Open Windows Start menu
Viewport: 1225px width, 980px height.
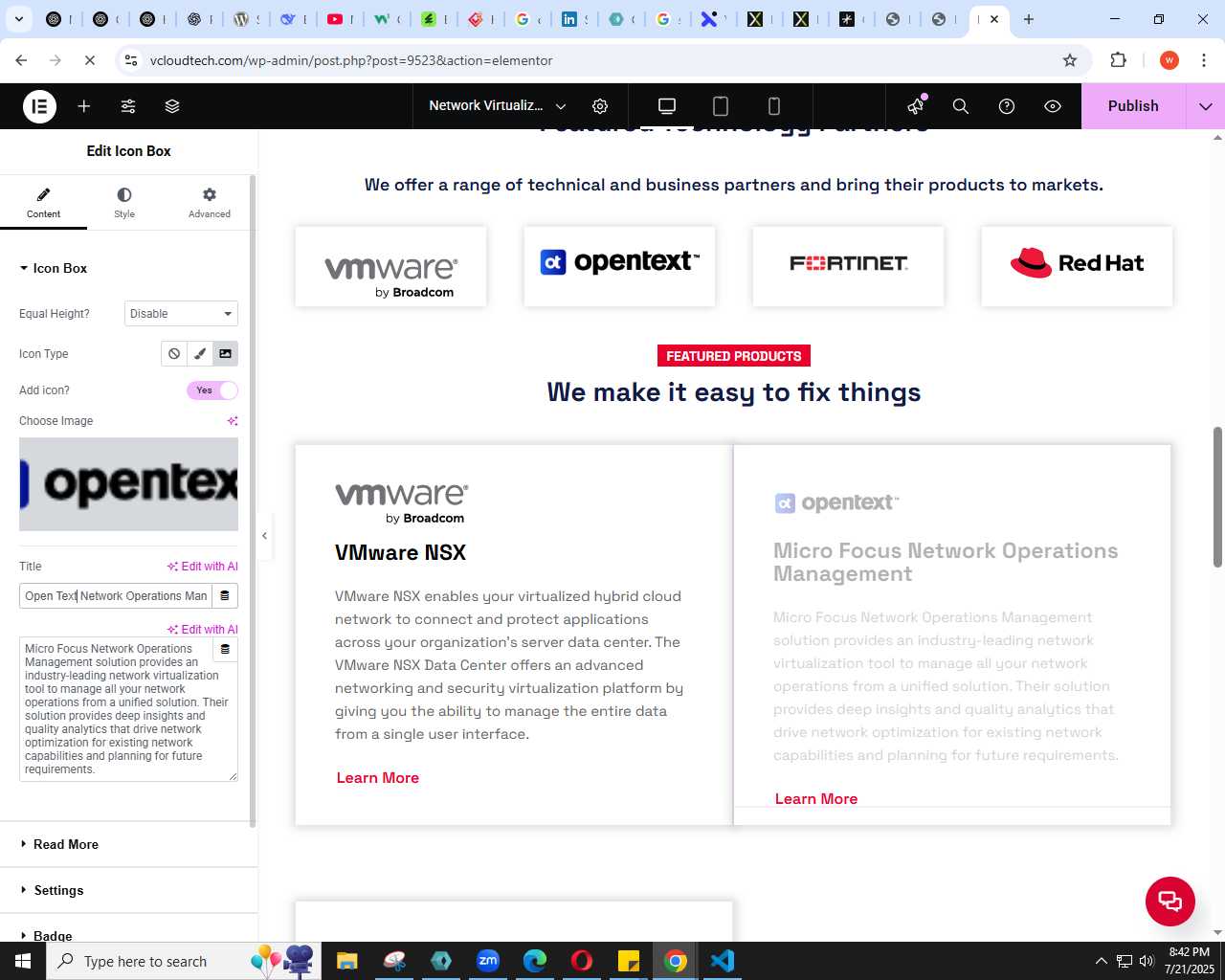coord(23,961)
